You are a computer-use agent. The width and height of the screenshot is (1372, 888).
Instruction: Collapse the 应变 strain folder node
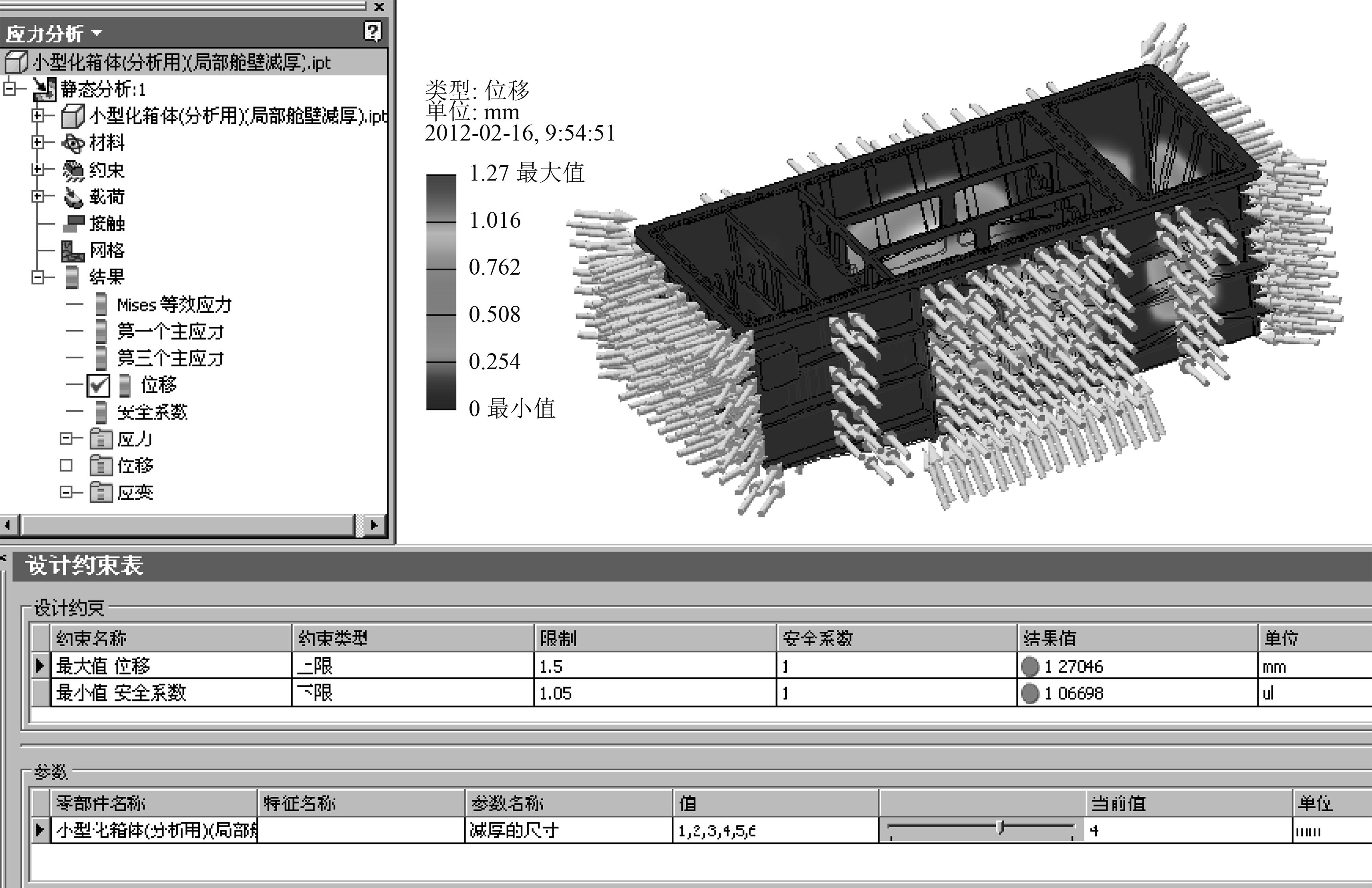[x=66, y=492]
